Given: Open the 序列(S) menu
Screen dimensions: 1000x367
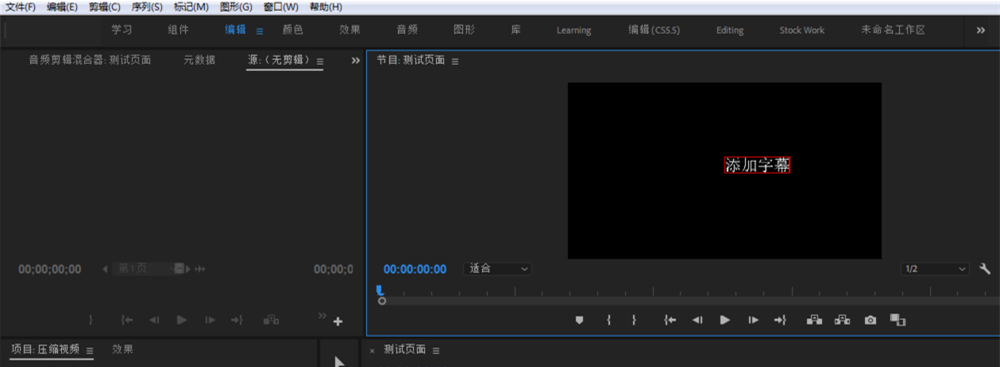Looking at the screenshot, I should (147, 7).
